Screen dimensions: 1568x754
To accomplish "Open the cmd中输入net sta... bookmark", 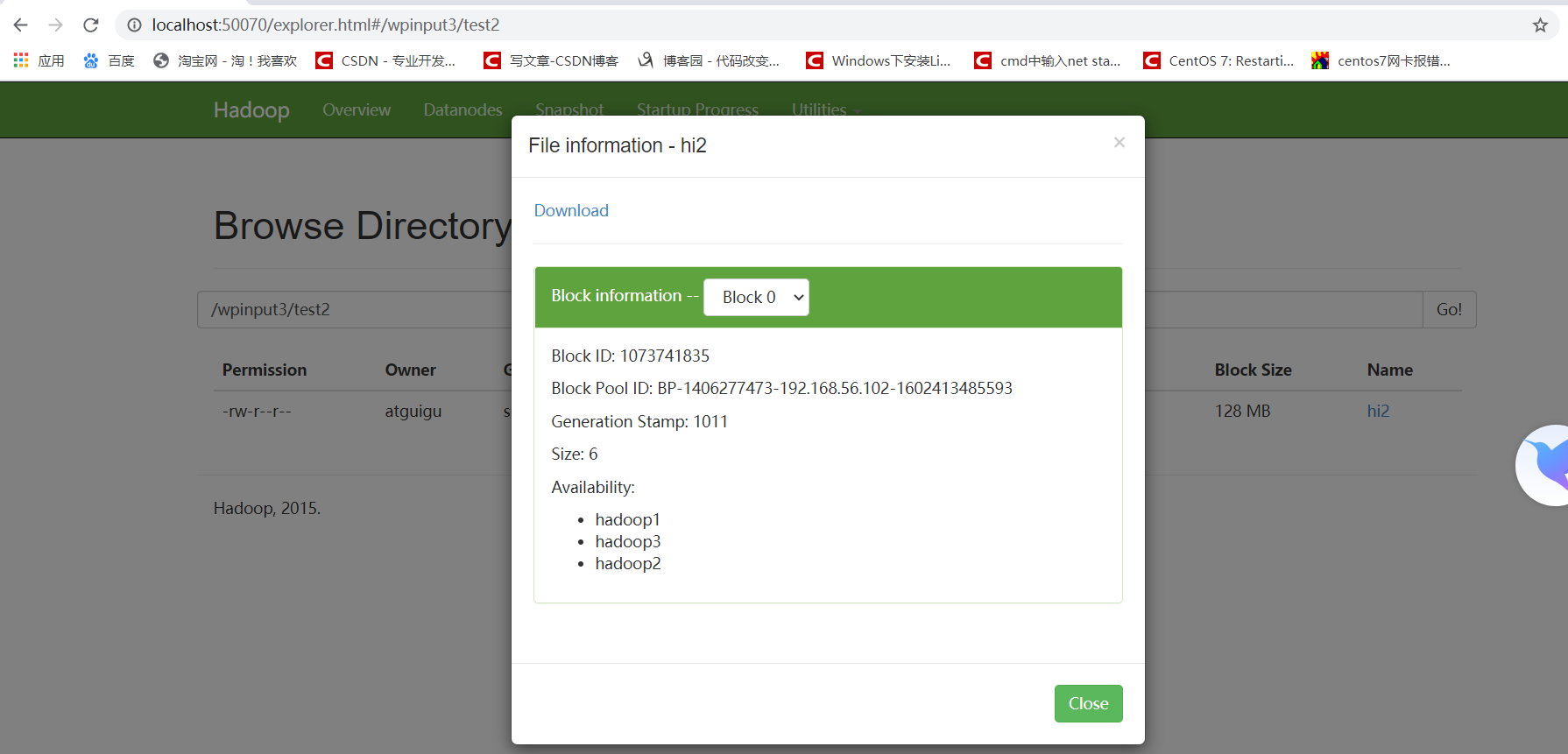I will tap(1048, 60).
